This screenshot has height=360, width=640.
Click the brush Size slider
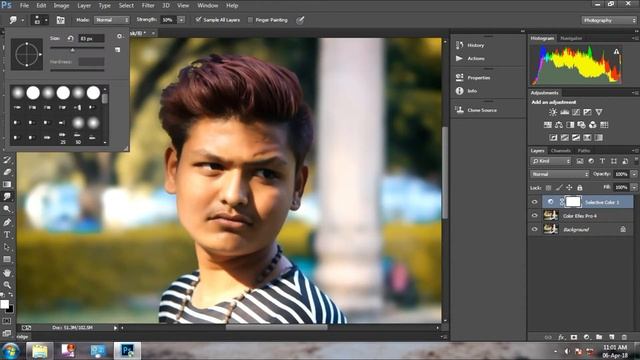77,49
